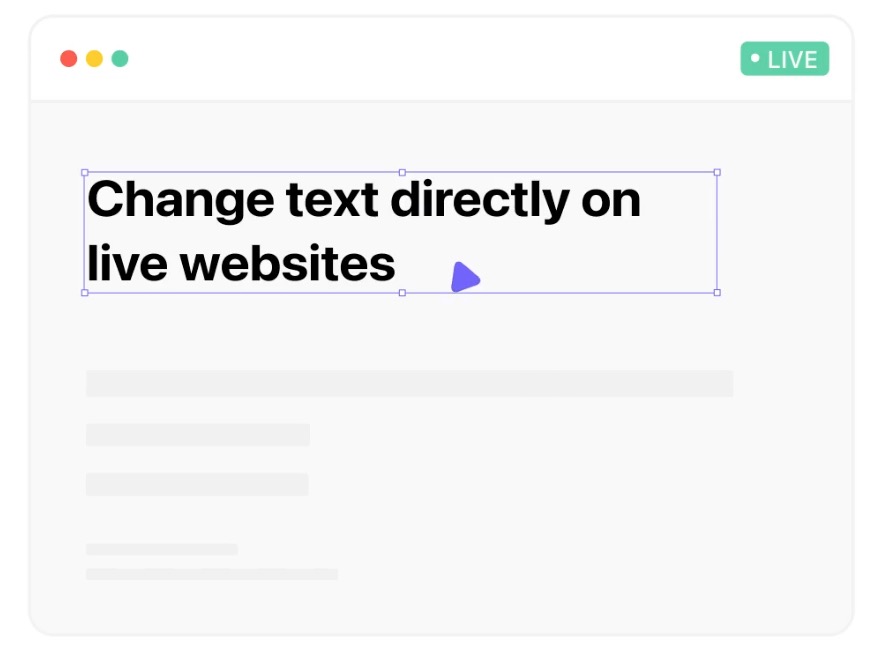This screenshot has height=656, width=874.
Task: Select the bottom-left selection handle
Action: [x=85, y=293]
